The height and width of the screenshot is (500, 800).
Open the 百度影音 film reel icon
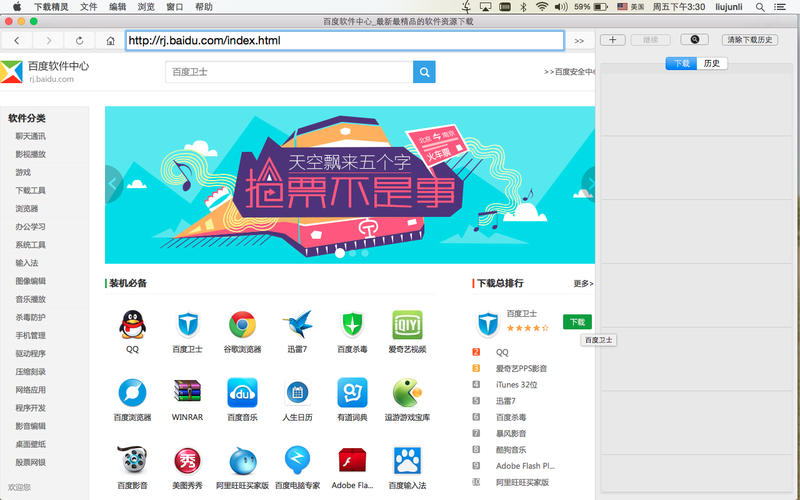point(132,460)
